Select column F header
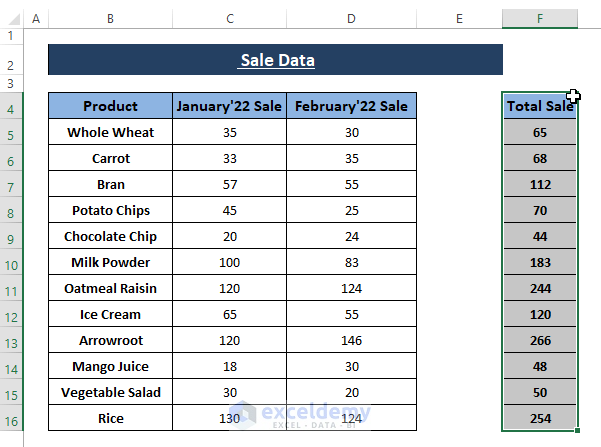 540,19
